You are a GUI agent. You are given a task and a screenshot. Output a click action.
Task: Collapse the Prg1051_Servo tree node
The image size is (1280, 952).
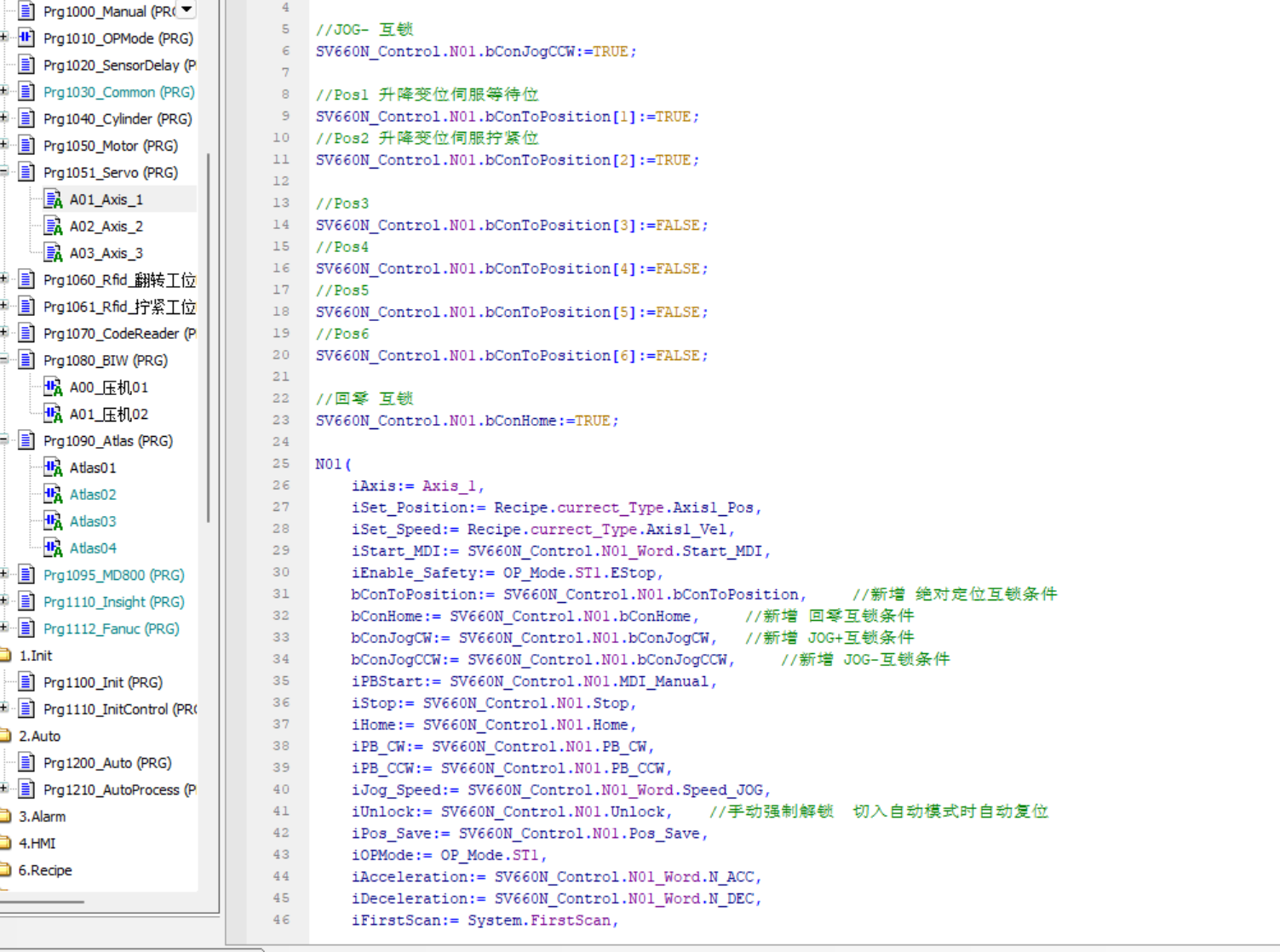point(4,171)
